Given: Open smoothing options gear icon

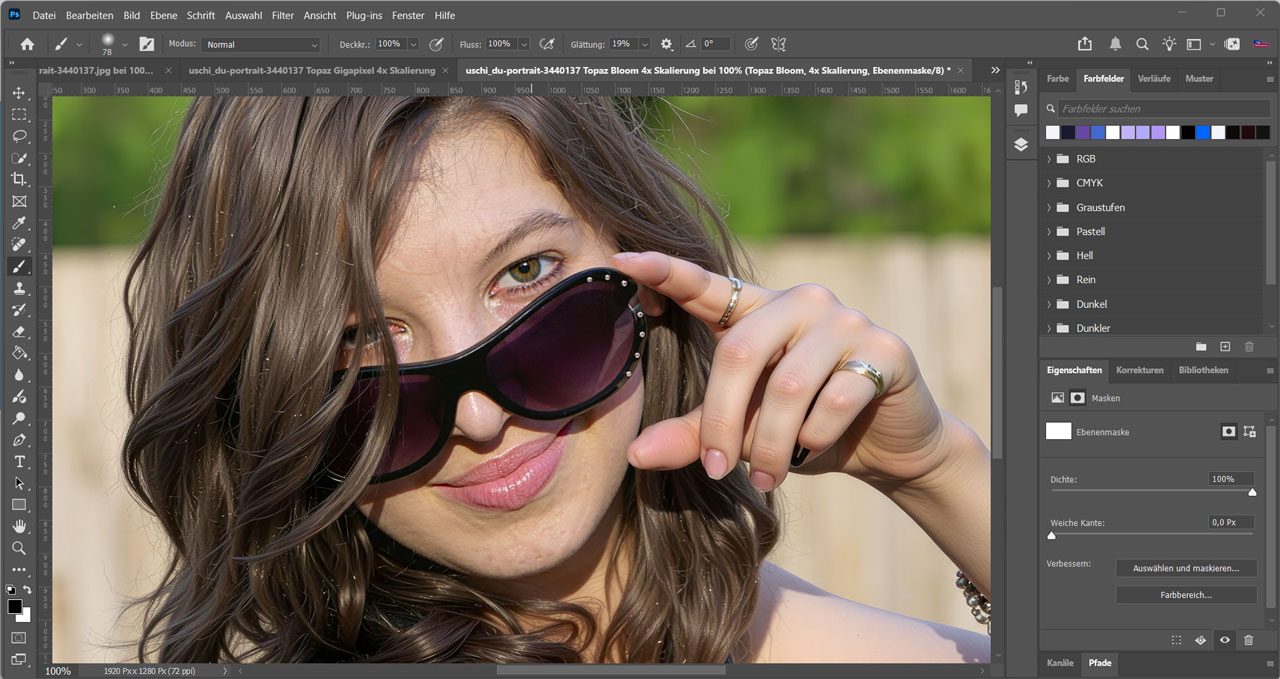Looking at the screenshot, I should tap(667, 44).
